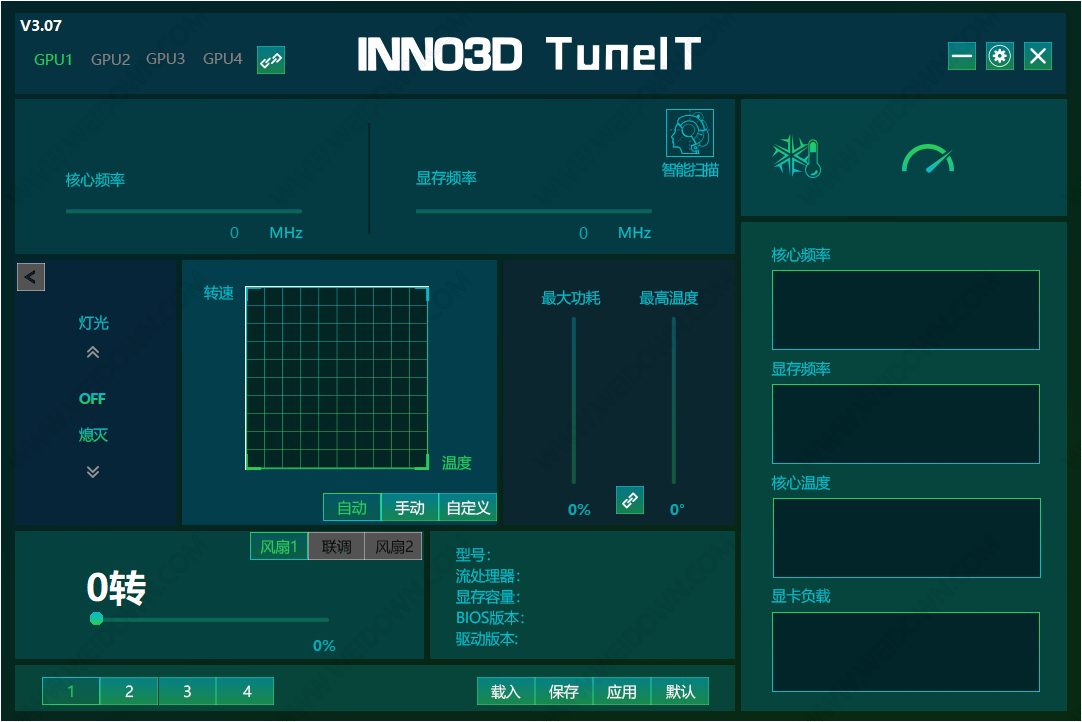Minimize the TuneIT window
Screen dimensions: 1082x722
point(961,56)
